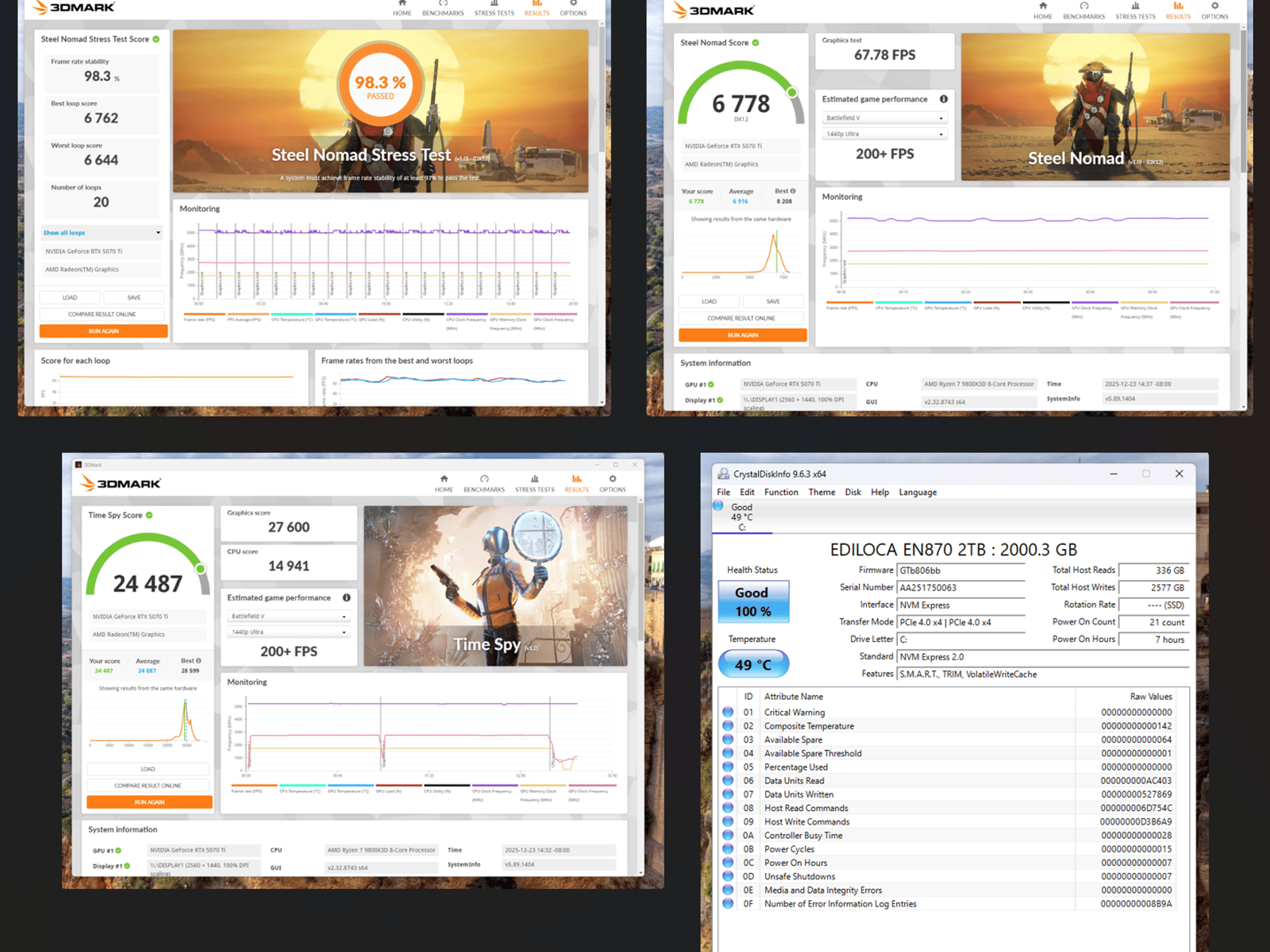This screenshot has height=952, width=1270.
Task: Open the Function menu in CrystalDiskInfo
Action: 781,492
